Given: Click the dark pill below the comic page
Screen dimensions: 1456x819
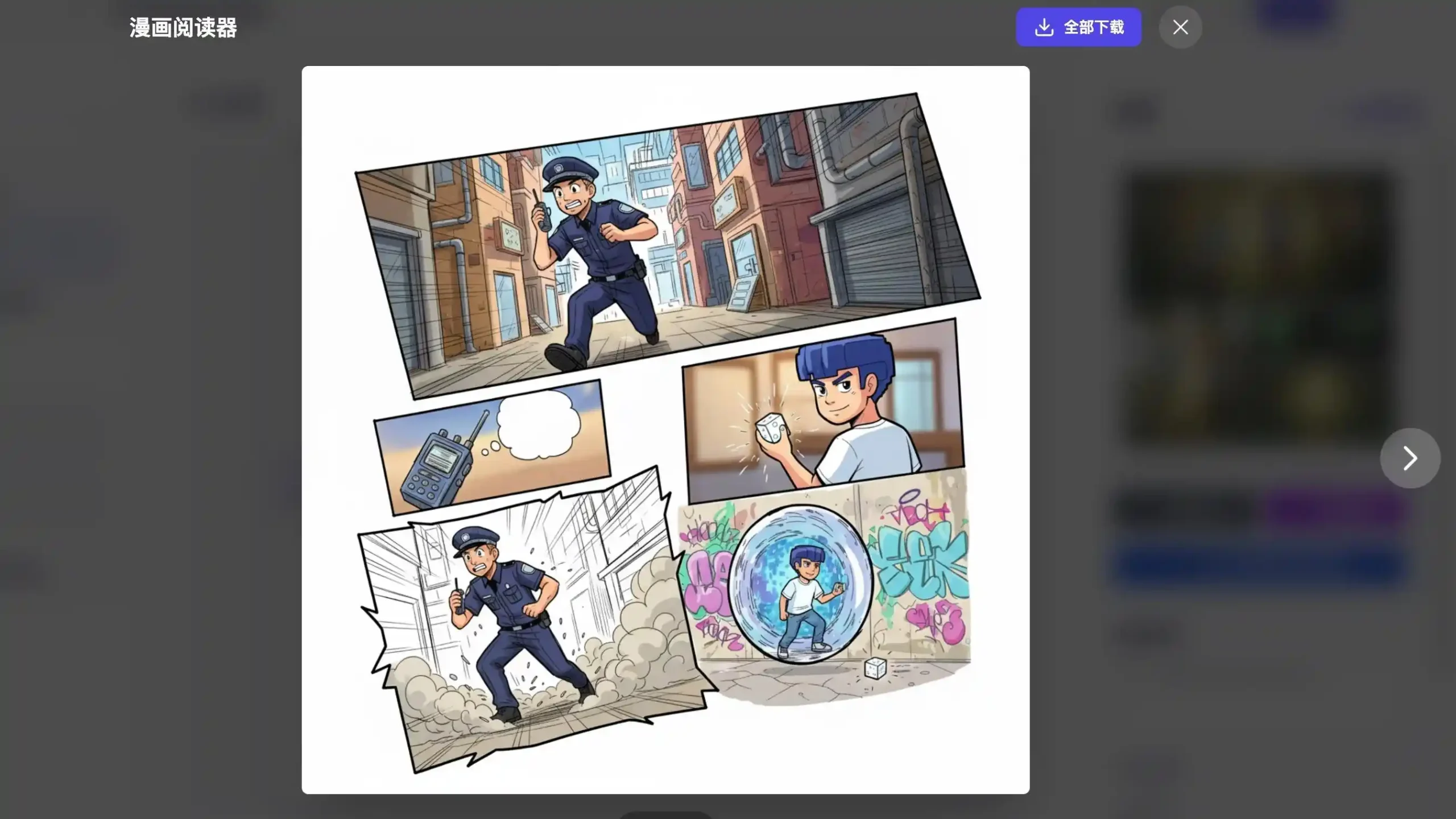Looking at the screenshot, I should pyautogui.click(x=665, y=814).
